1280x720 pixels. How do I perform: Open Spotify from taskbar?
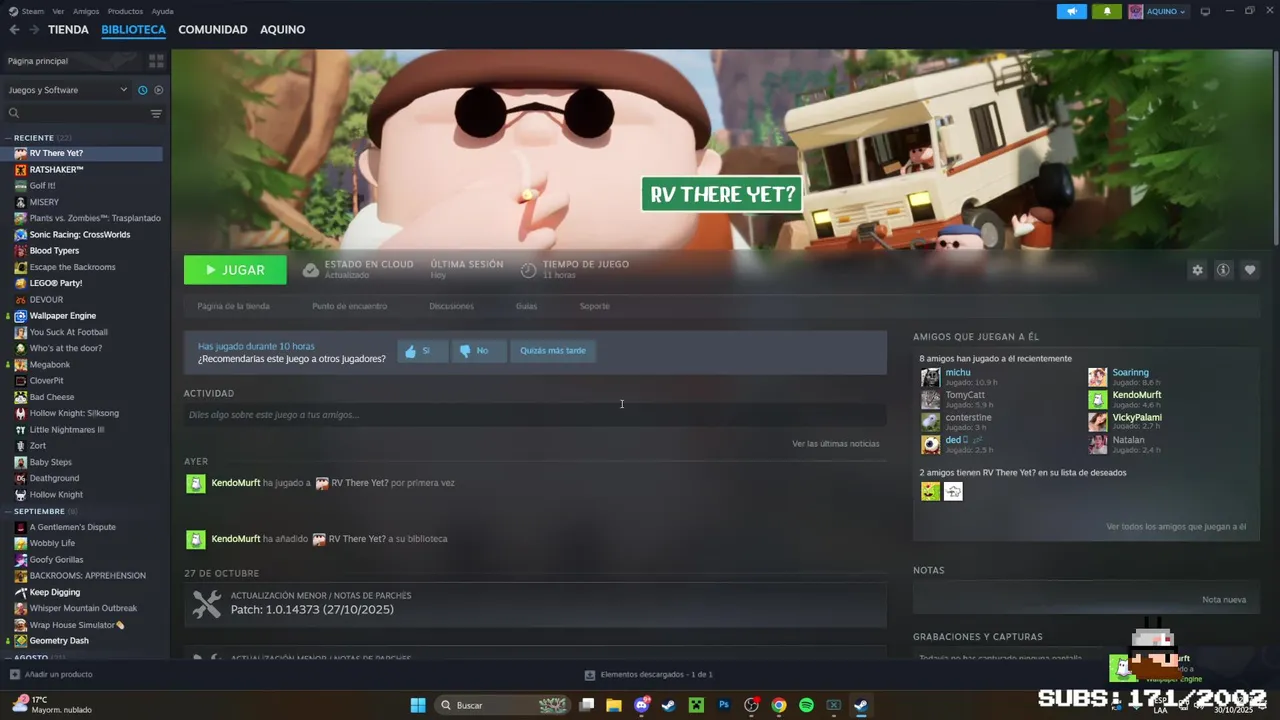pyautogui.click(x=806, y=705)
